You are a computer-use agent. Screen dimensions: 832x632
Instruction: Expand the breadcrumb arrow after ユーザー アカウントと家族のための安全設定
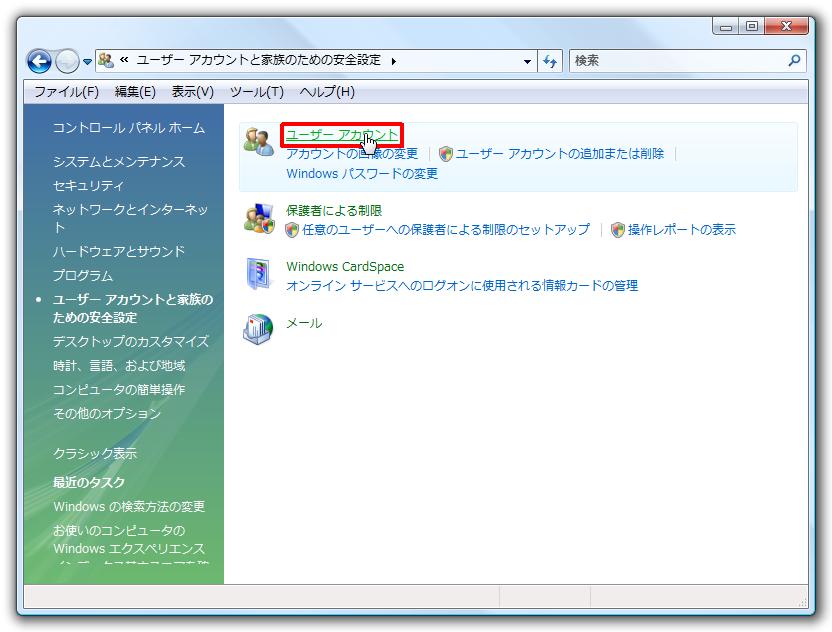point(394,61)
